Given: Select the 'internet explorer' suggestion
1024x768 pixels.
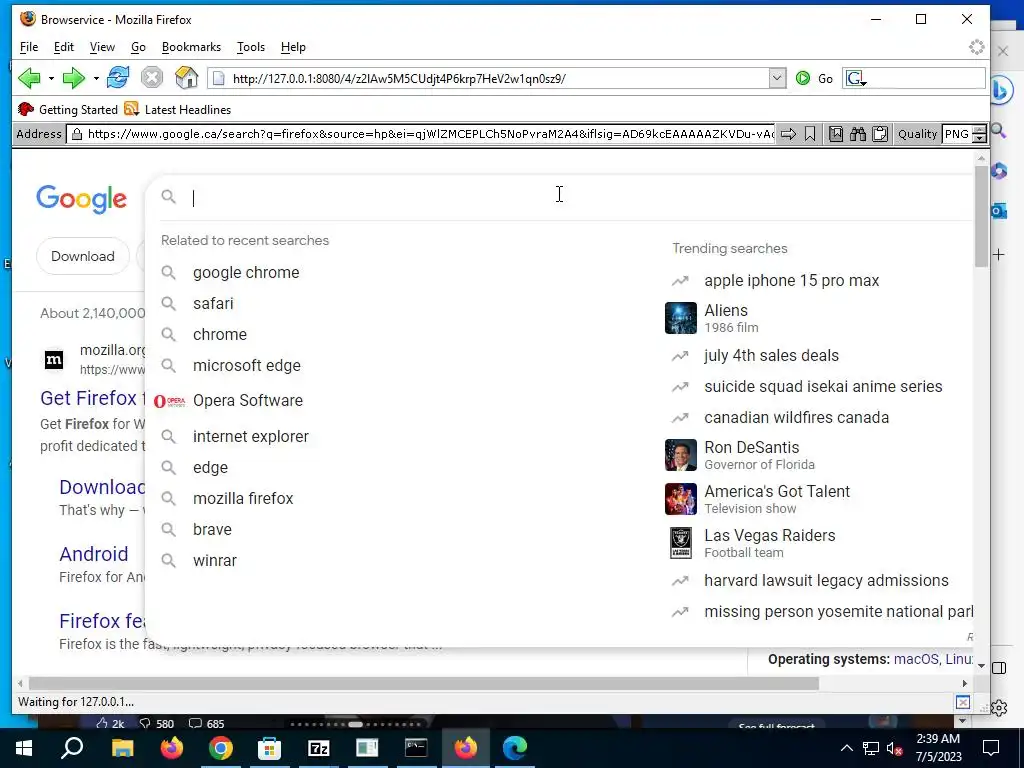Looking at the screenshot, I should [251, 436].
